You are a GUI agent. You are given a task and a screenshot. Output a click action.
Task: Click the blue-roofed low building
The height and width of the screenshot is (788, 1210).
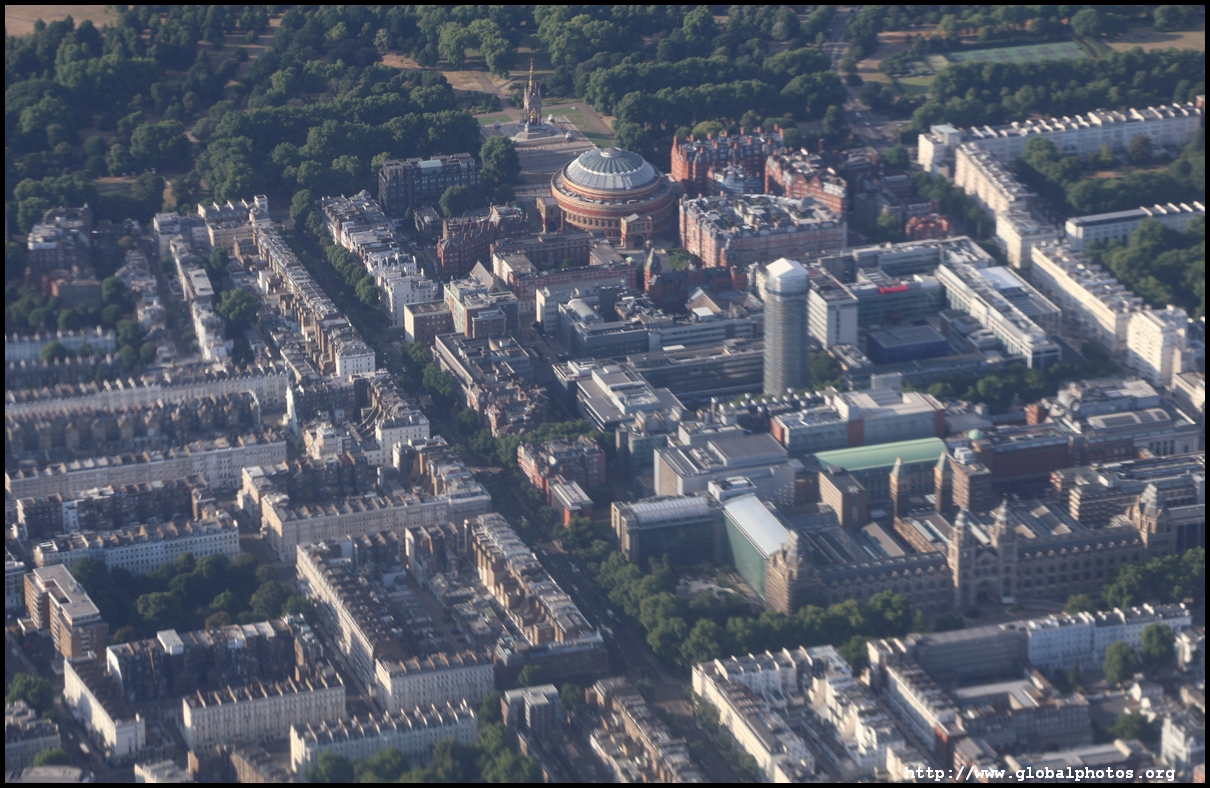click(907, 343)
